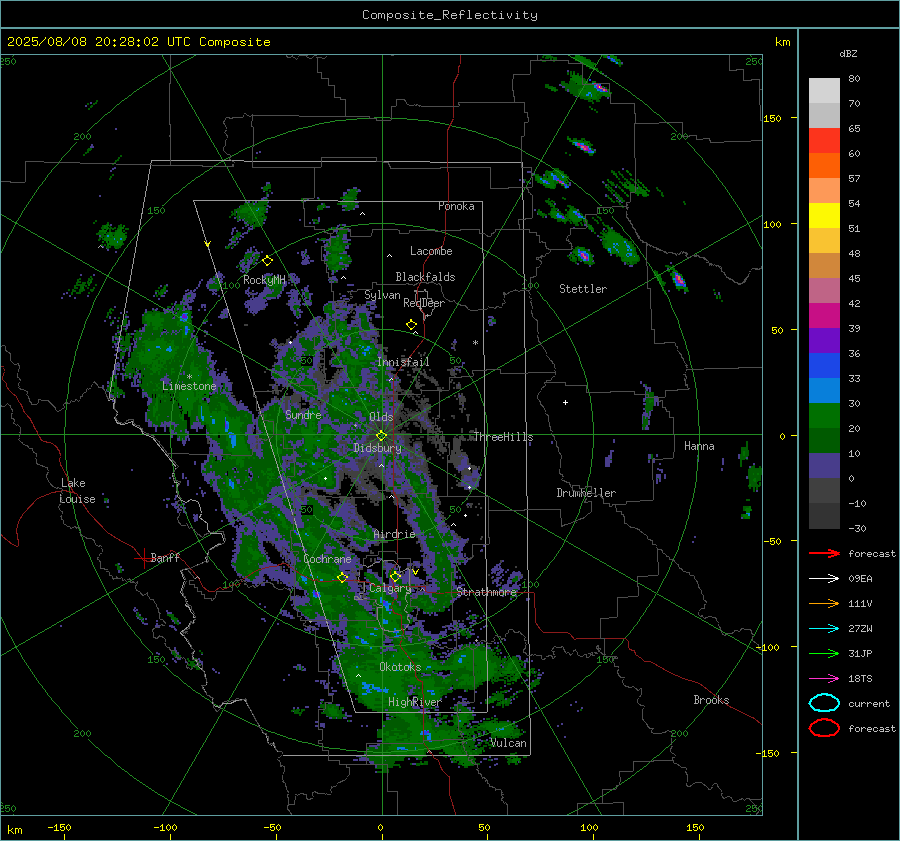Screen dimensions: 900x841
Task: Click the red cross marker at Banff
Action: (x=143, y=558)
